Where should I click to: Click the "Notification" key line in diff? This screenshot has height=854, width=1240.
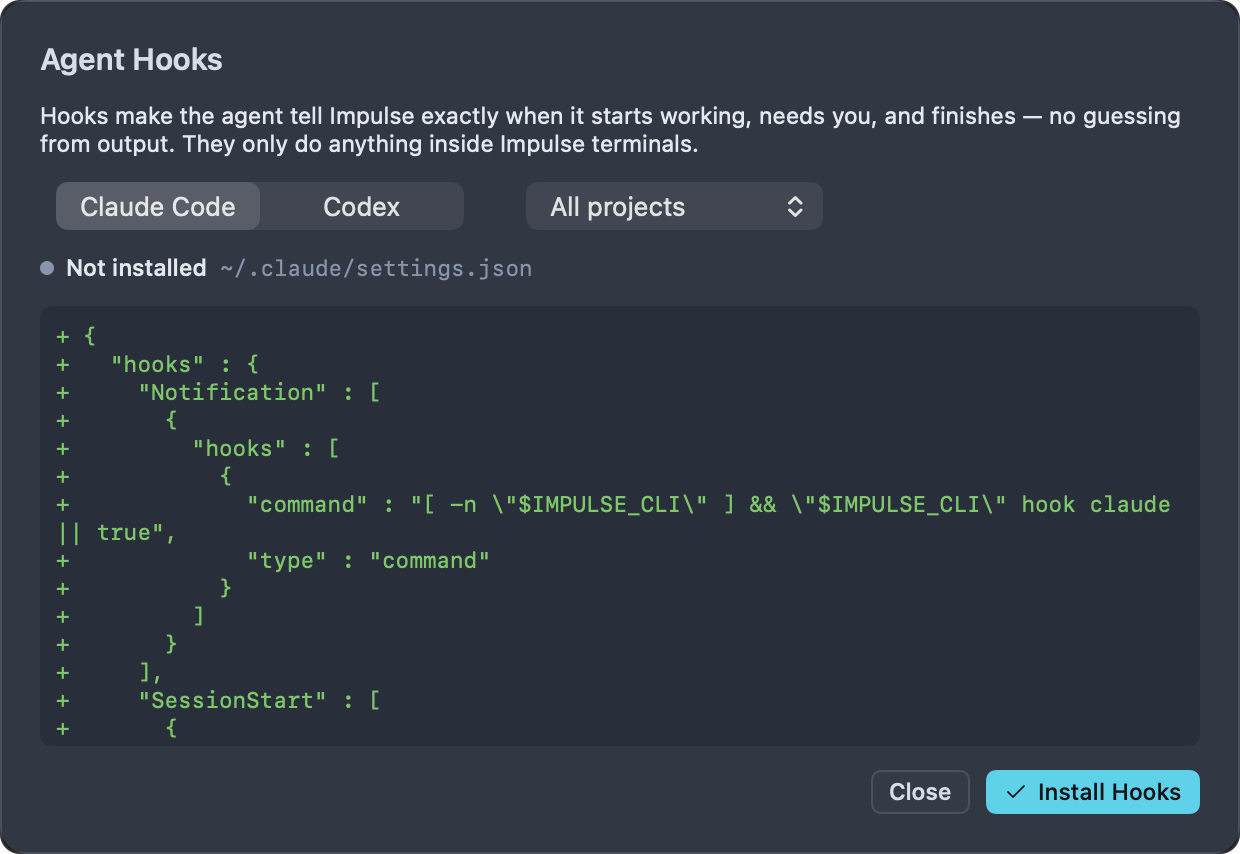219,392
